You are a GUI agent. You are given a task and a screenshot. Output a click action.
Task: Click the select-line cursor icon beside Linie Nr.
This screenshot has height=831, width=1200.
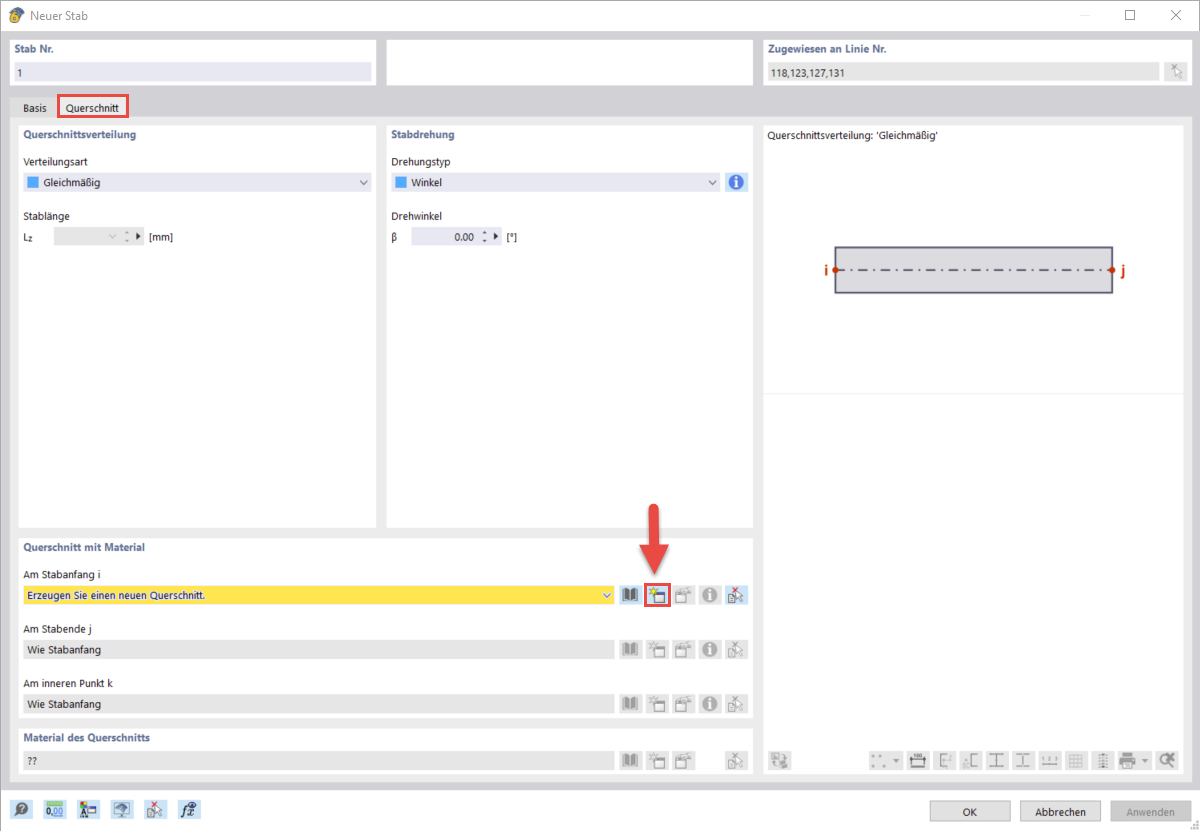(x=1176, y=72)
